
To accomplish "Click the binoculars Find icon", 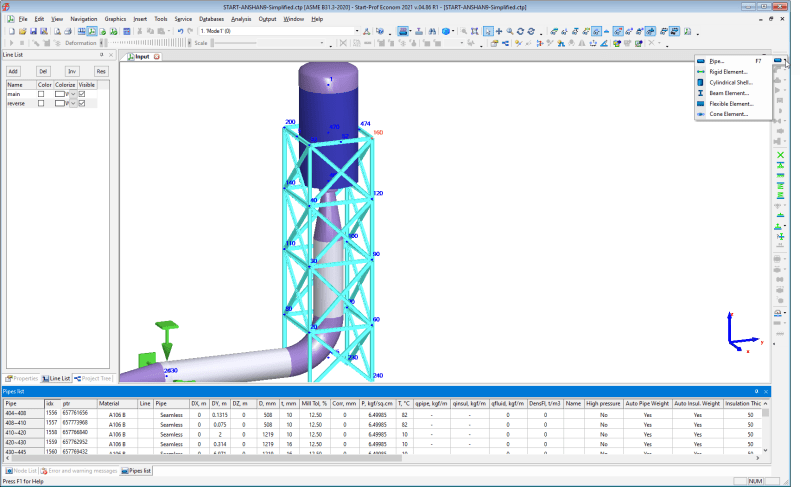I will point(432,31).
